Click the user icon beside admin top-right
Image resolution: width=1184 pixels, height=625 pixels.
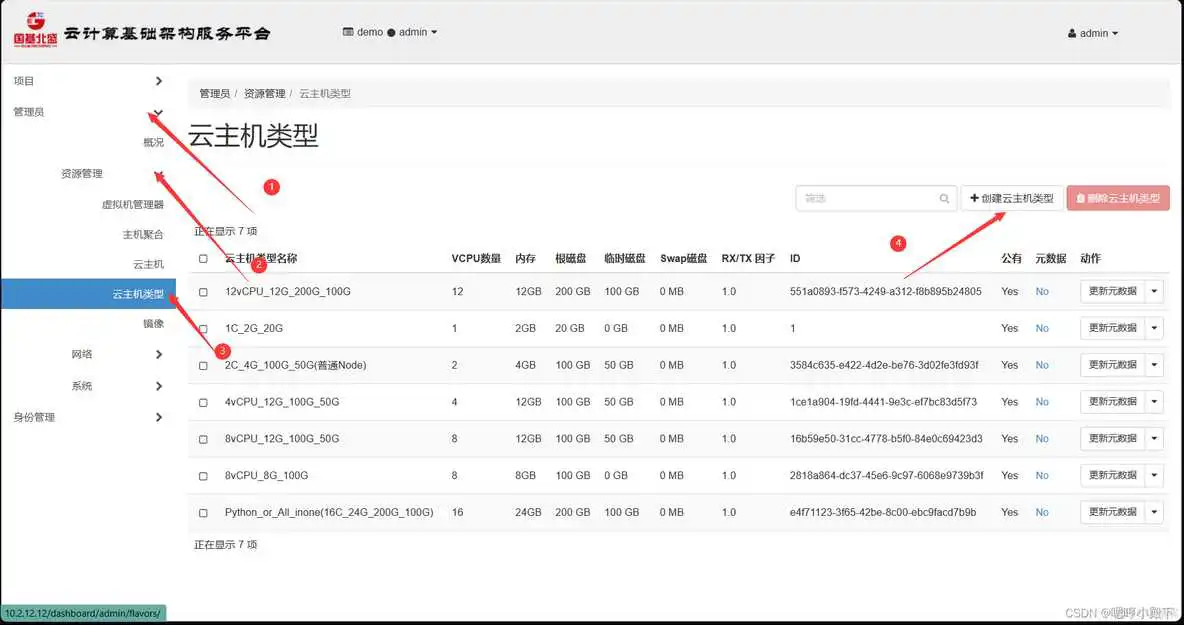point(1070,32)
